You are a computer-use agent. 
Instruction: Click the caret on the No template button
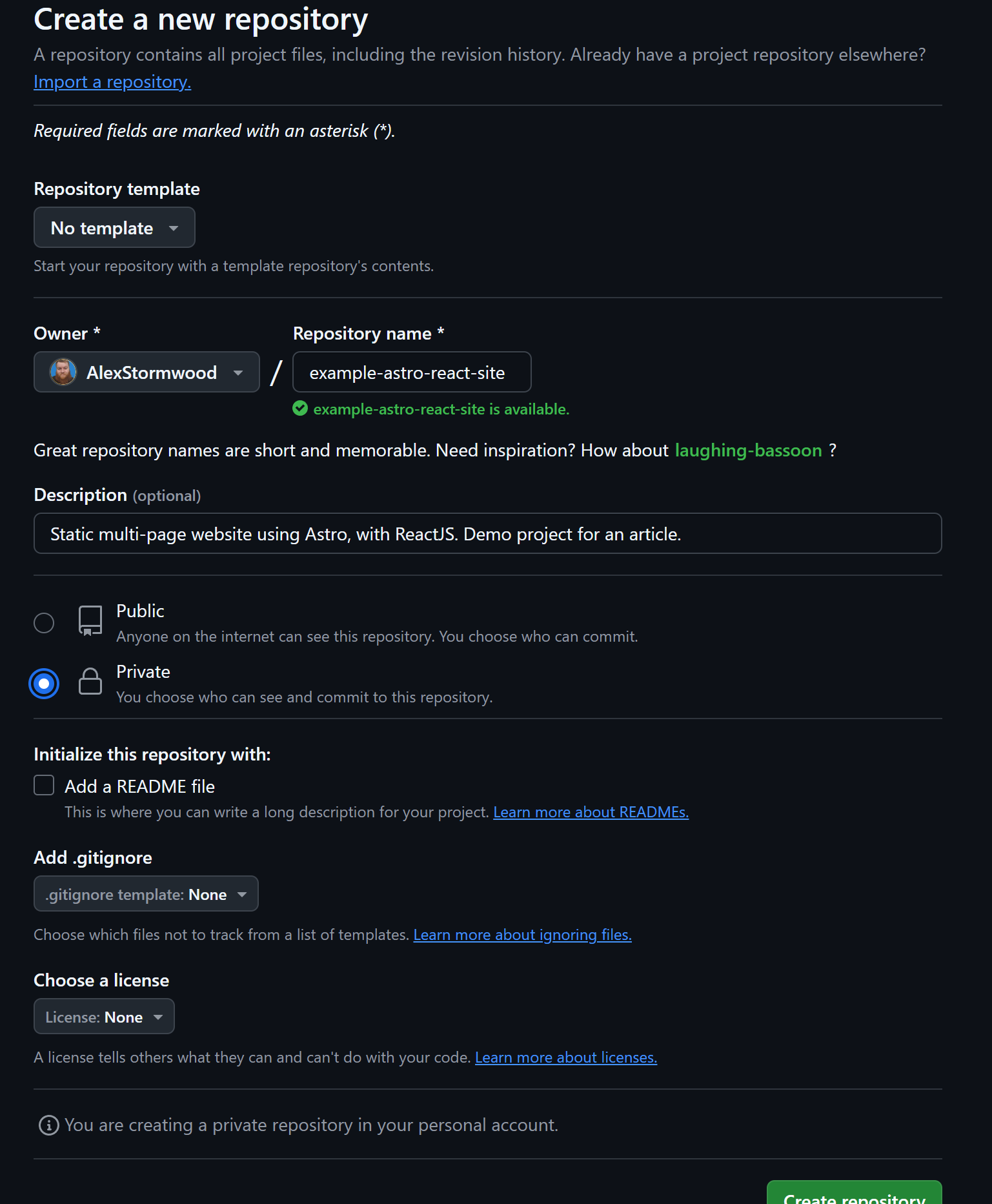[x=174, y=228]
